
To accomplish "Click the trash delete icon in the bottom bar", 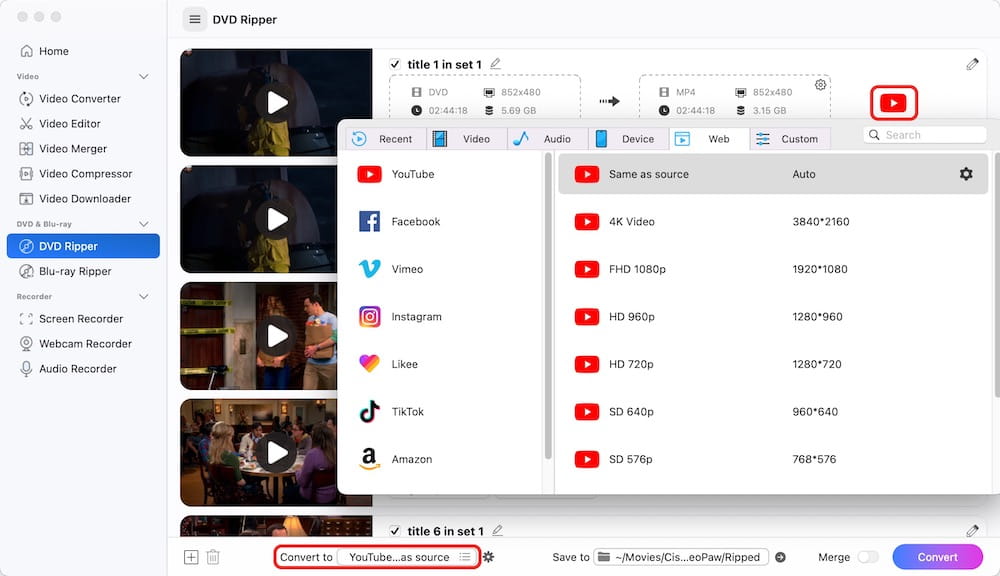I will click(213, 557).
